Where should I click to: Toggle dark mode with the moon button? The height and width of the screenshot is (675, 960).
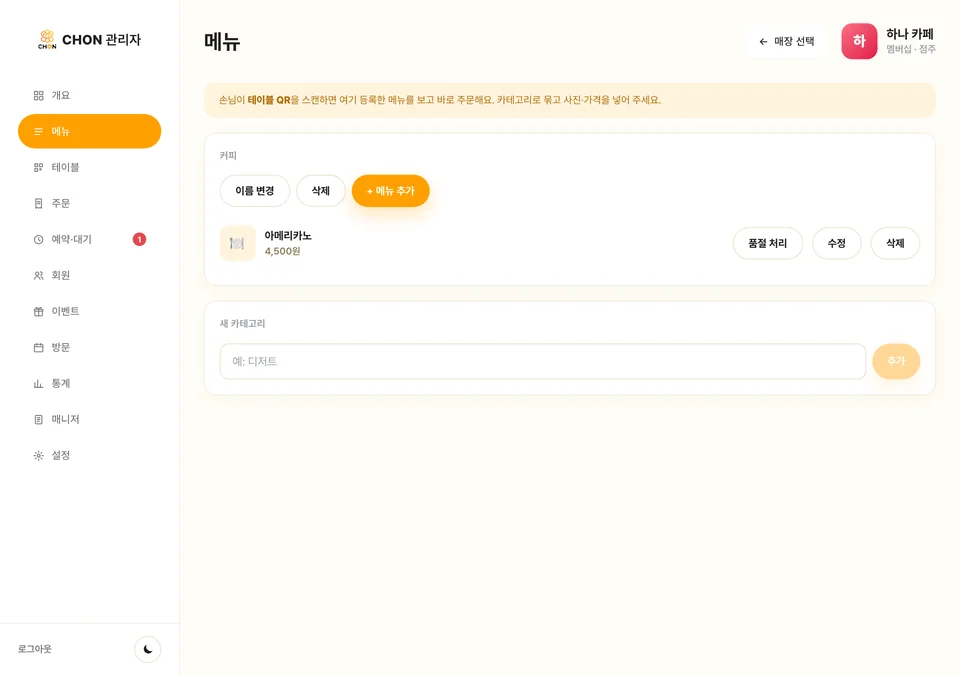tap(148, 649)
